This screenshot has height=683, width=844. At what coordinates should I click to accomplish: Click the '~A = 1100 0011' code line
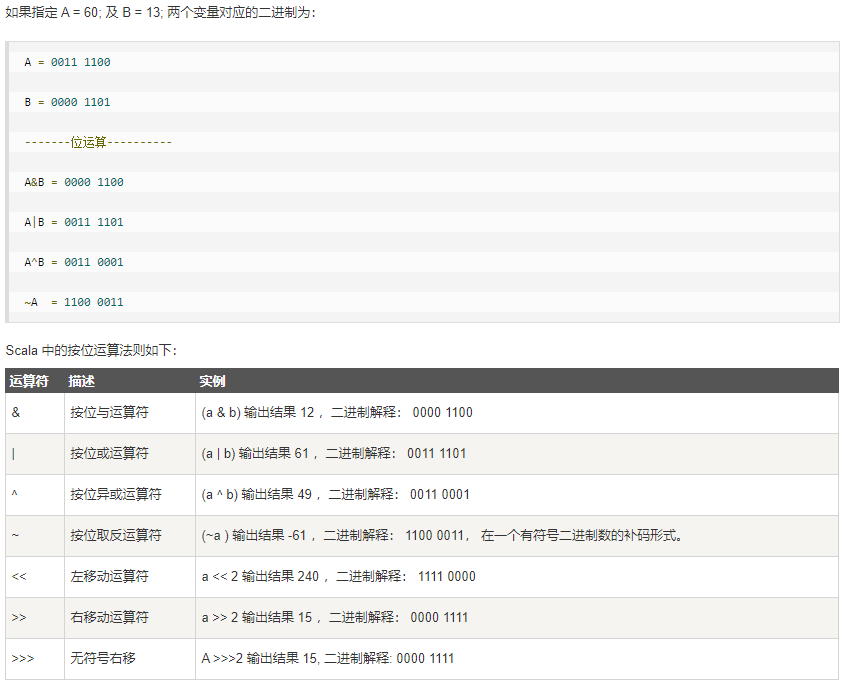[74, 302]
